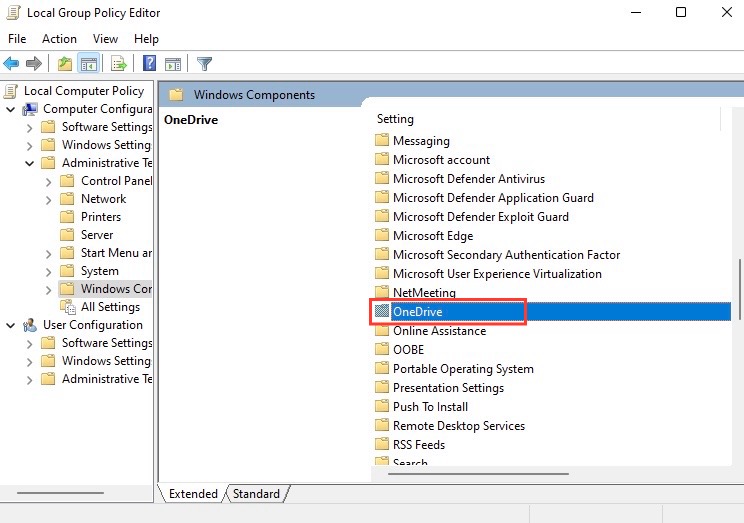Click the tree pane horizontal scrollbar
This screenshot has height=523, width=744.
[60, 493]
